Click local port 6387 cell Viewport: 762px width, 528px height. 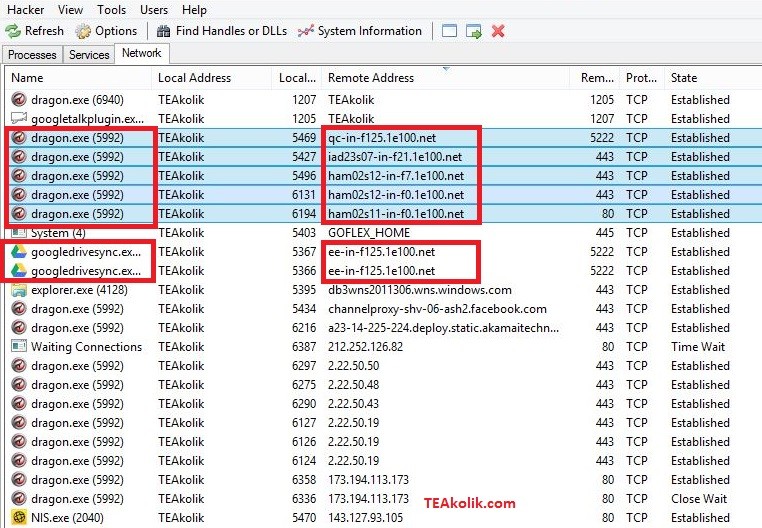click(304, 347)
